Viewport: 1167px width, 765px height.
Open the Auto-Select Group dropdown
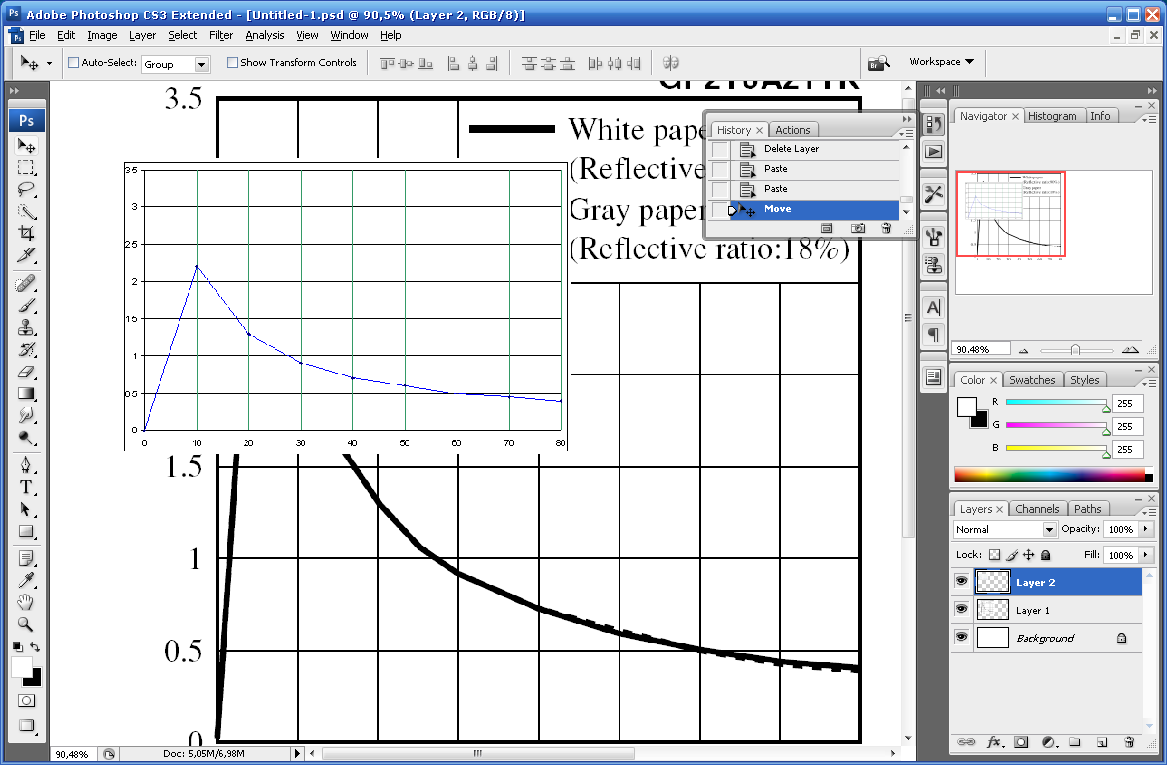click(x=202, y=64)
